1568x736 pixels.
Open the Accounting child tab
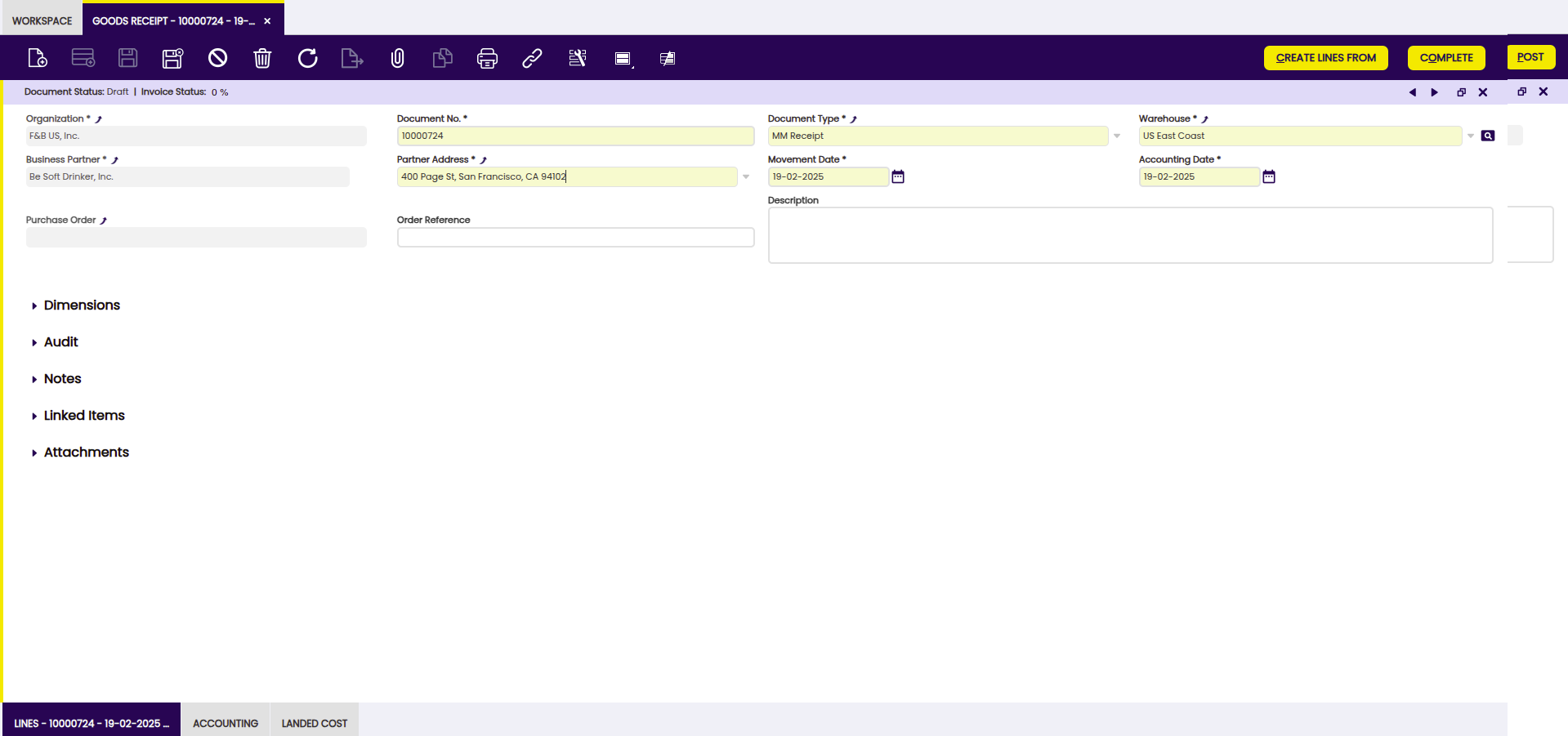tap(226, 723)
